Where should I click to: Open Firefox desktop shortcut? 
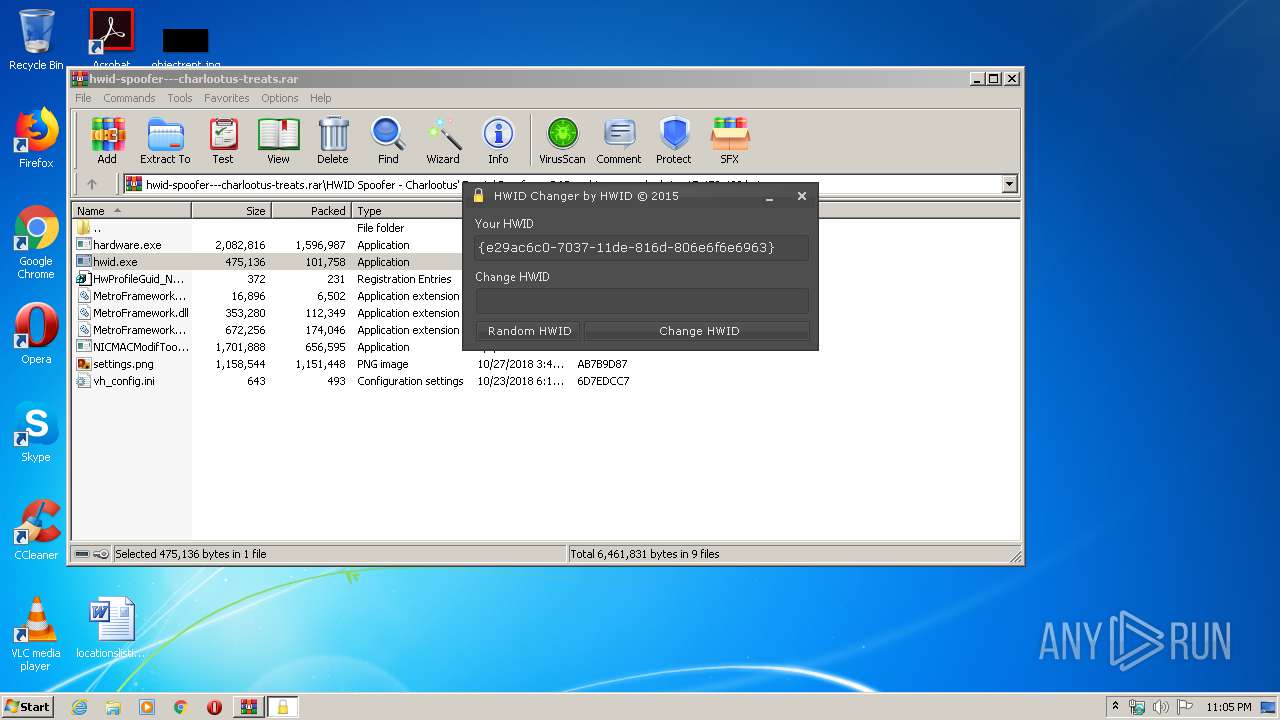click(36, 139)
